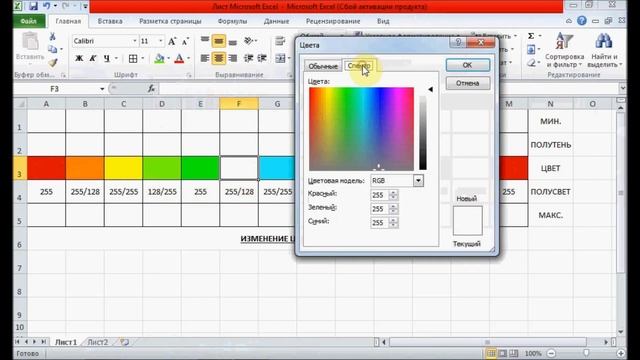Open the Name Box dropdown arrow

(102, 89)
